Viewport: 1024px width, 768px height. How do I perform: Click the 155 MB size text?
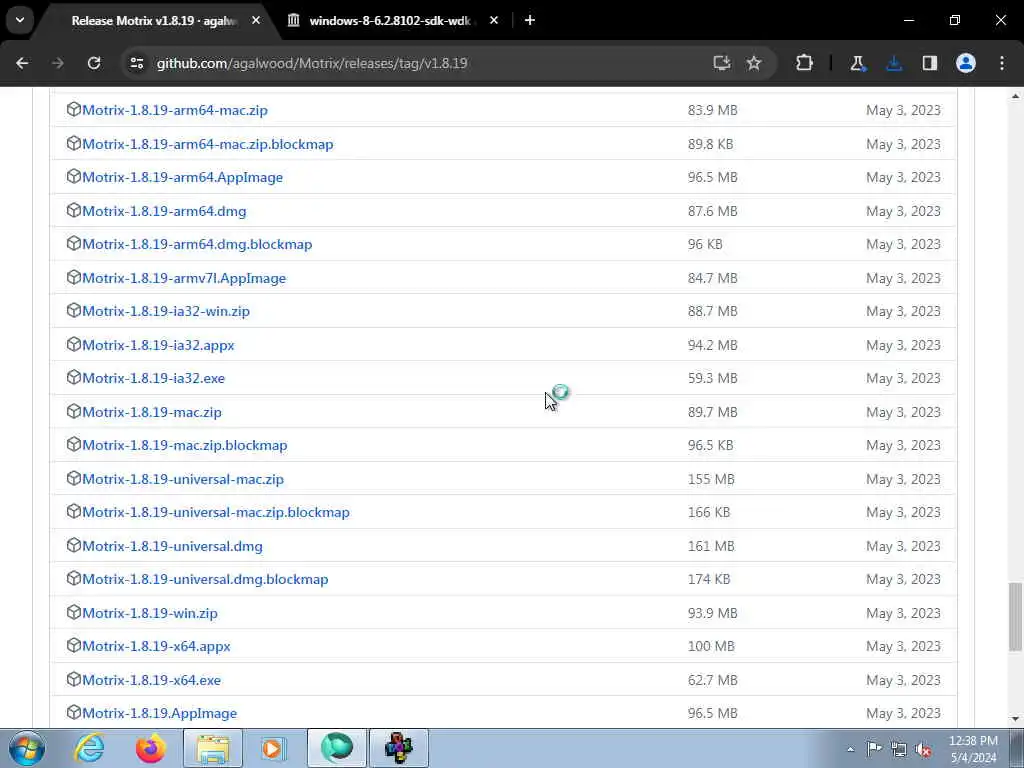click(711, 479)
